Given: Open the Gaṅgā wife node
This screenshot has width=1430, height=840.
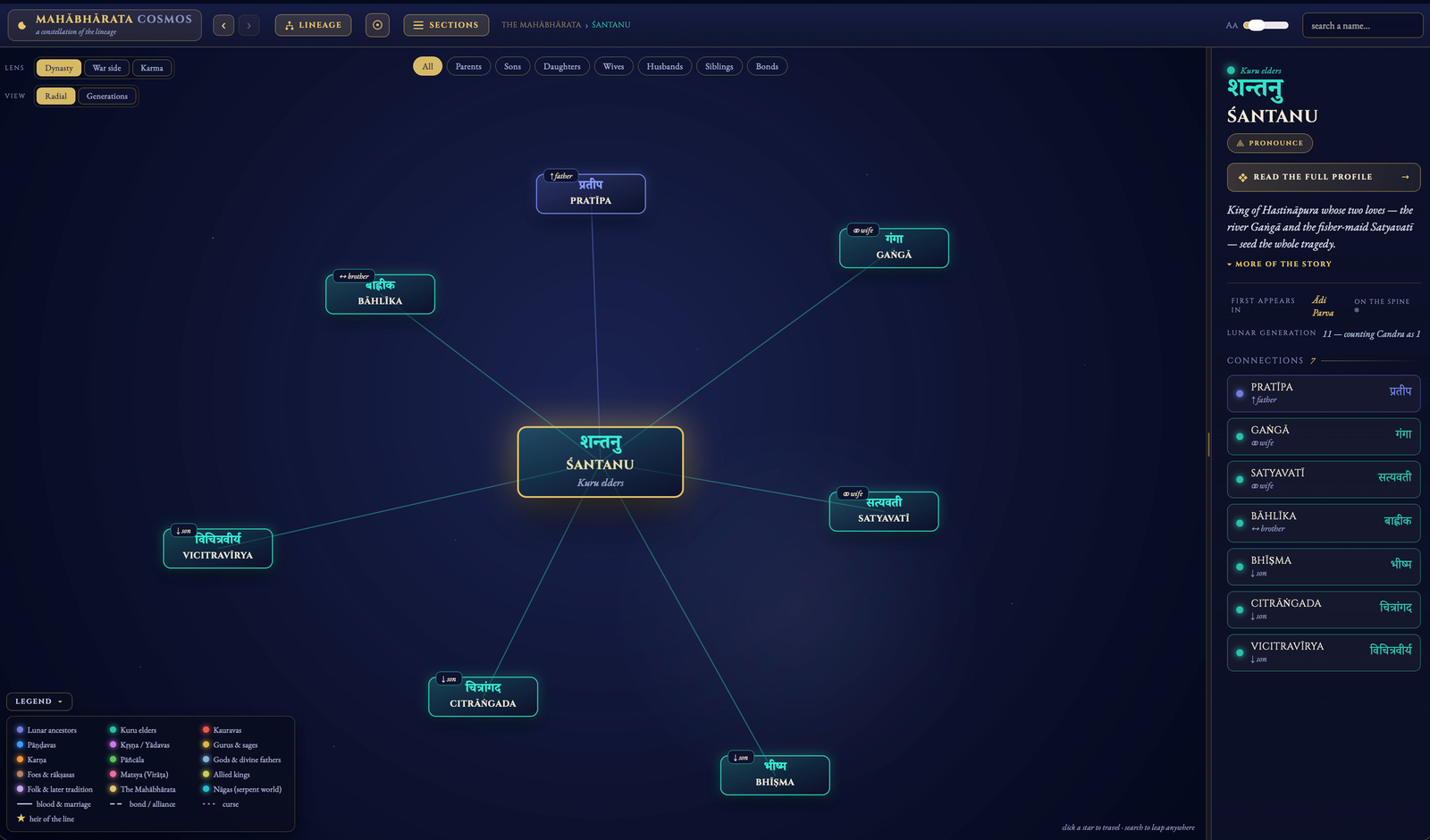Looking at the screenshot, I should (x=894, y=248).
